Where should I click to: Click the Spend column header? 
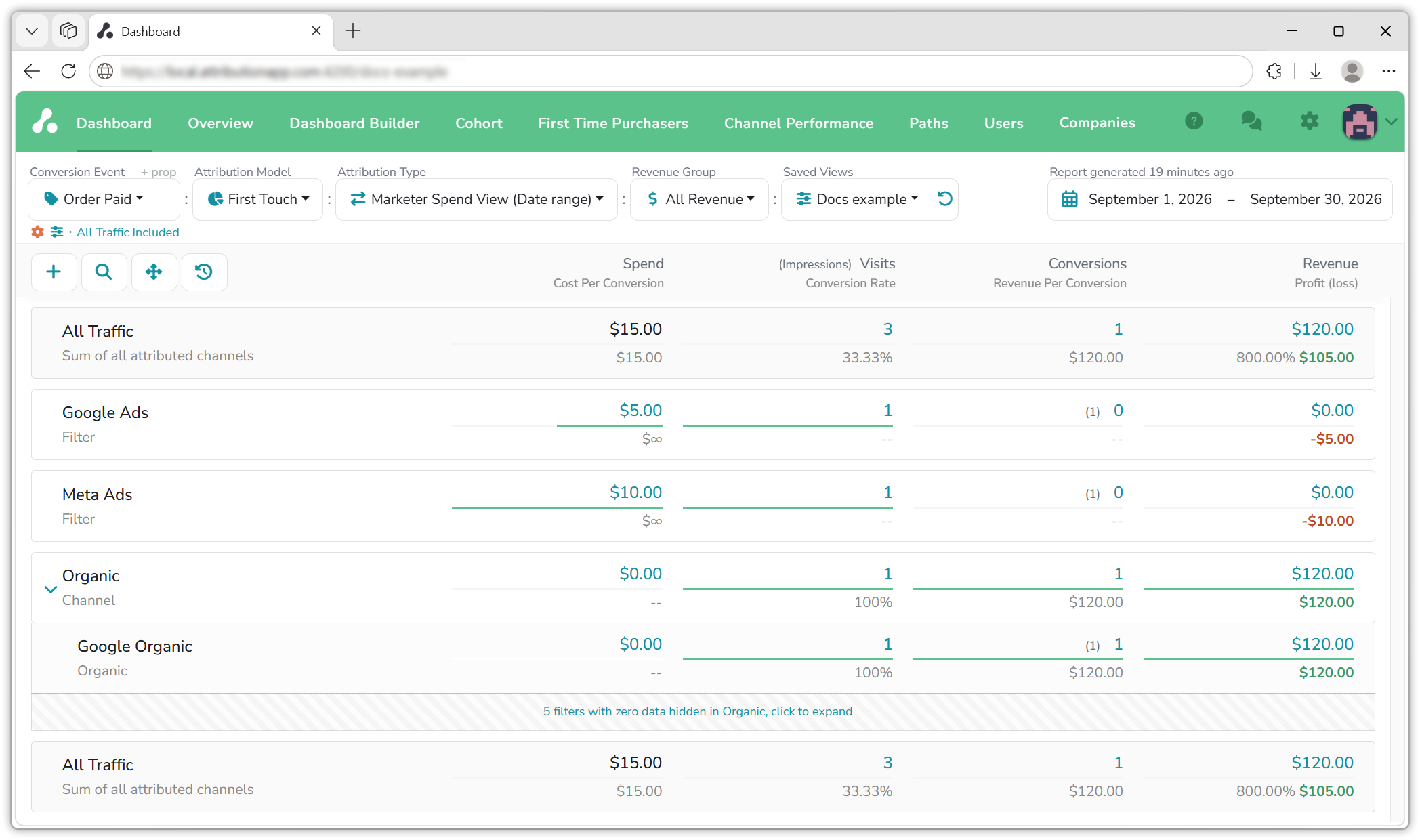click(x=643, y=264)
